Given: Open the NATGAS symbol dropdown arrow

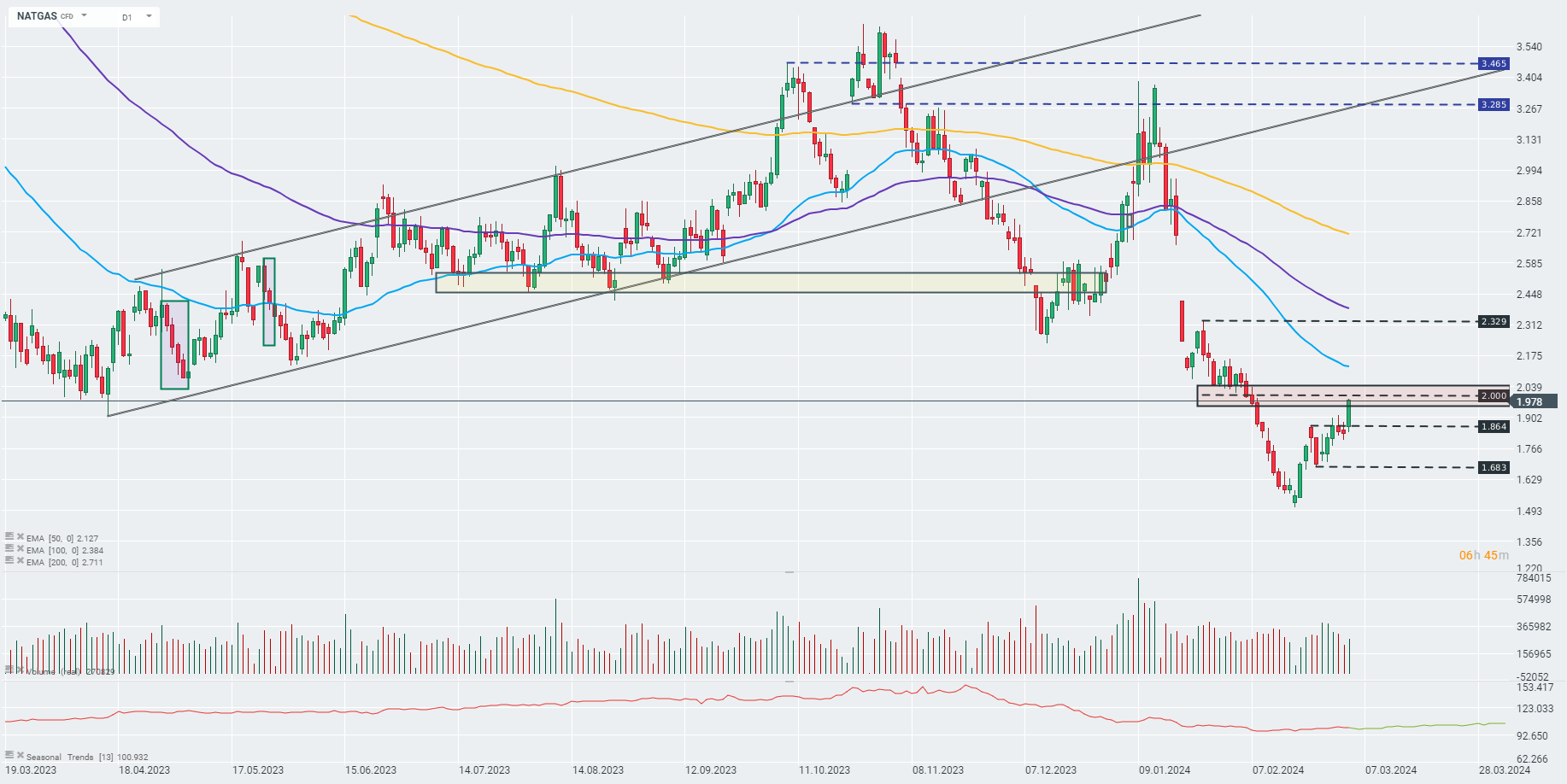Looking at the screenshot, I should [x=84, y=16].
